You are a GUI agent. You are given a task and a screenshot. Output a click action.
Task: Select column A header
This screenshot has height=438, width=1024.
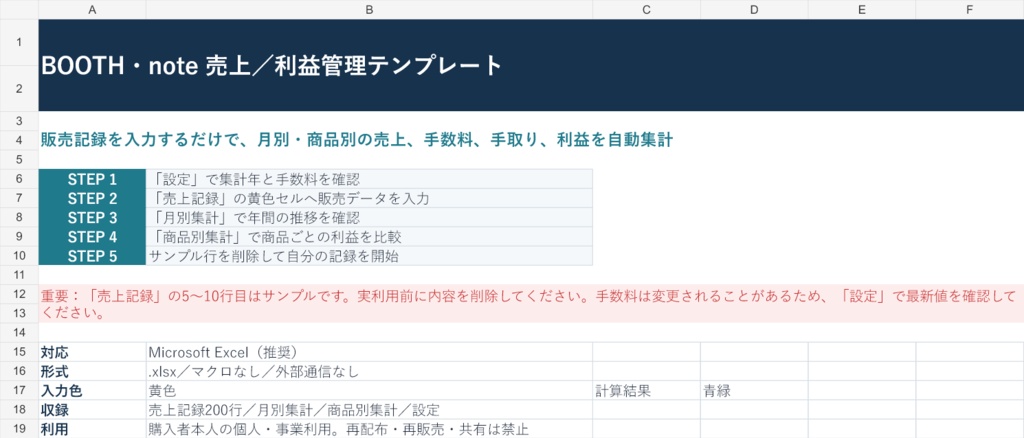92,9
